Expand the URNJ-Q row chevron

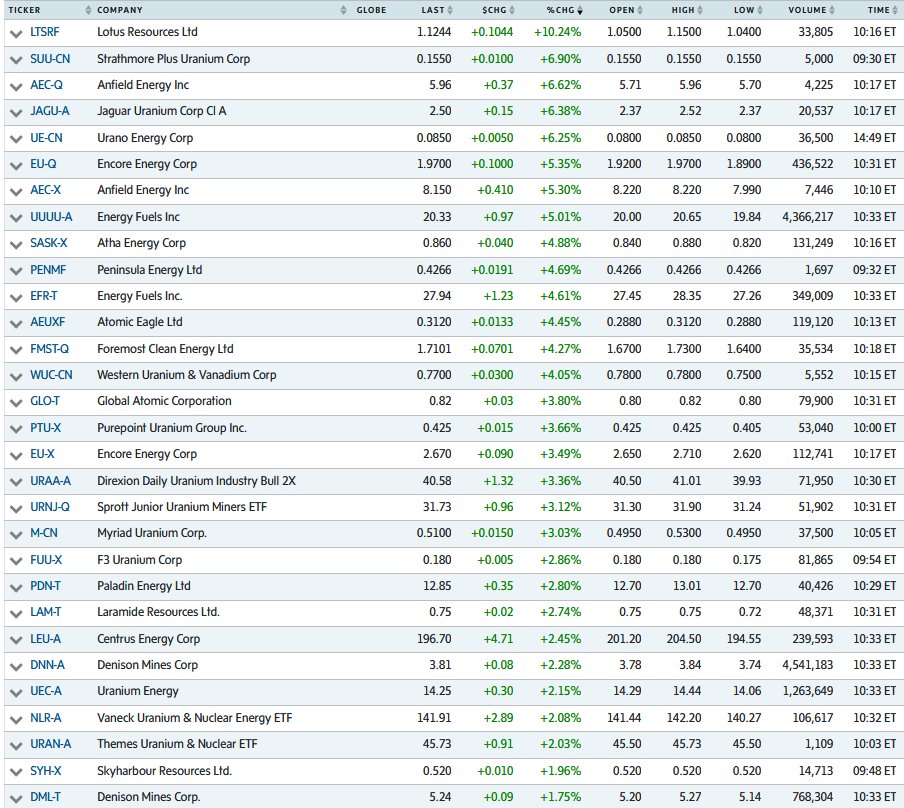coord(16,509)
